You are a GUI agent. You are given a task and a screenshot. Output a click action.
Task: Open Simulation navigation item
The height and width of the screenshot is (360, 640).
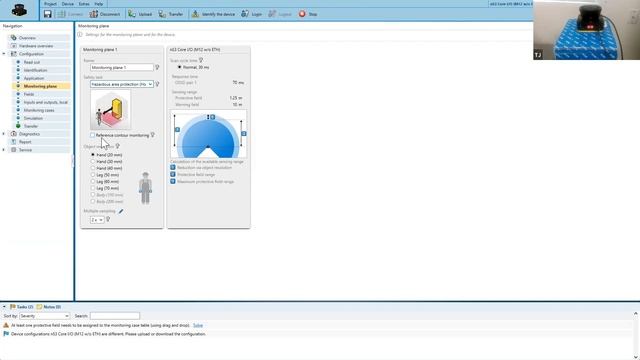pos(33,118)
